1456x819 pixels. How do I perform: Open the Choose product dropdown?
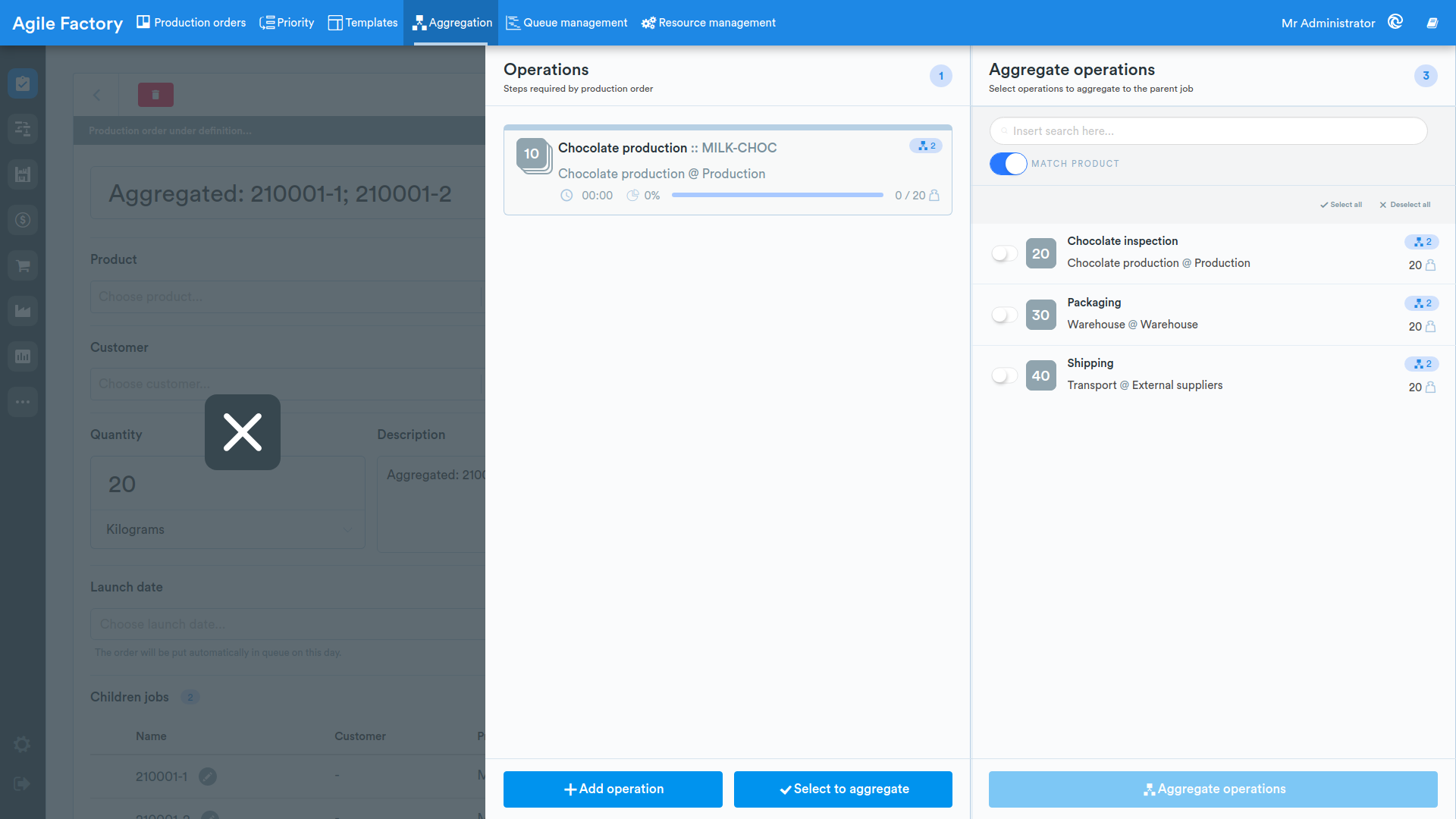pos(287,297)
